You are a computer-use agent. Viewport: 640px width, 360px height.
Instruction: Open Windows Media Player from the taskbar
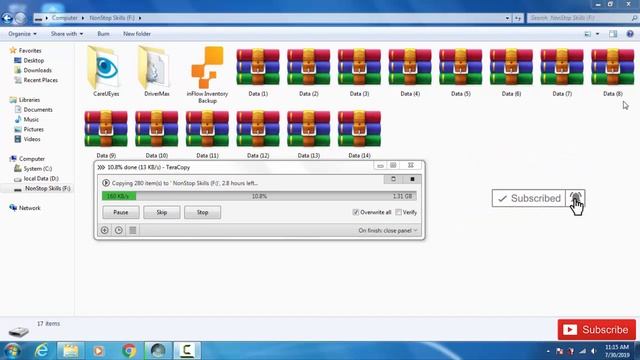pyautogui.click(x=98, y=351)
